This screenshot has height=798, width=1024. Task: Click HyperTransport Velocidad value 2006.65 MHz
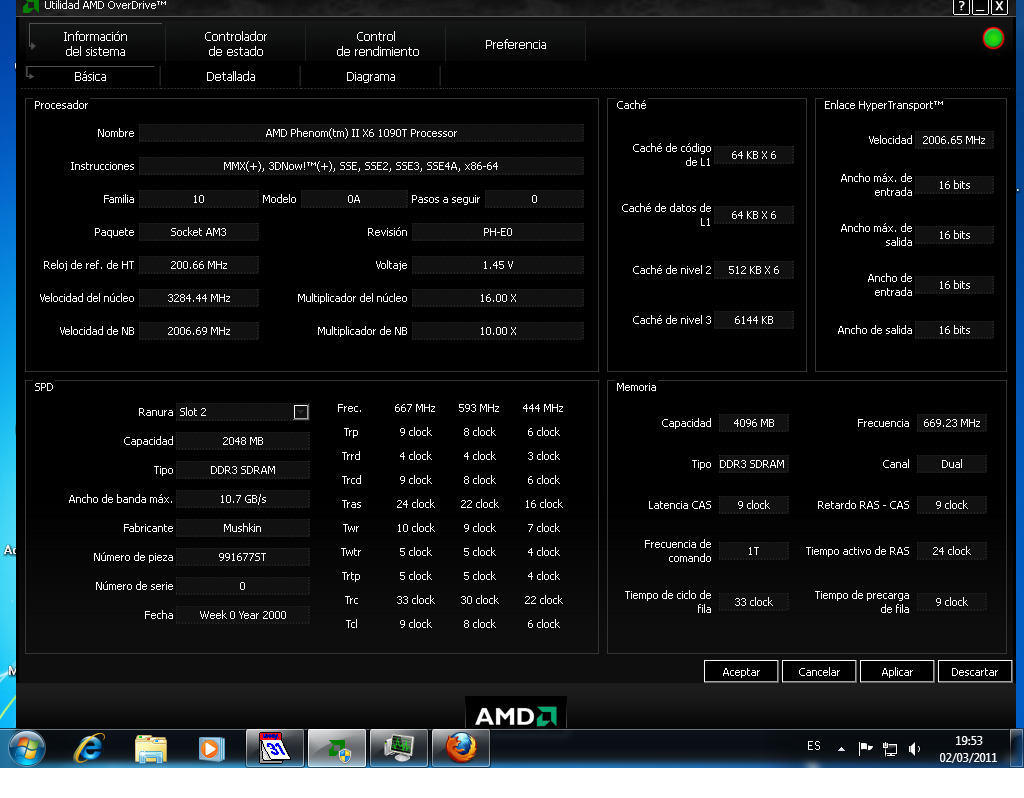pos(954,140)
